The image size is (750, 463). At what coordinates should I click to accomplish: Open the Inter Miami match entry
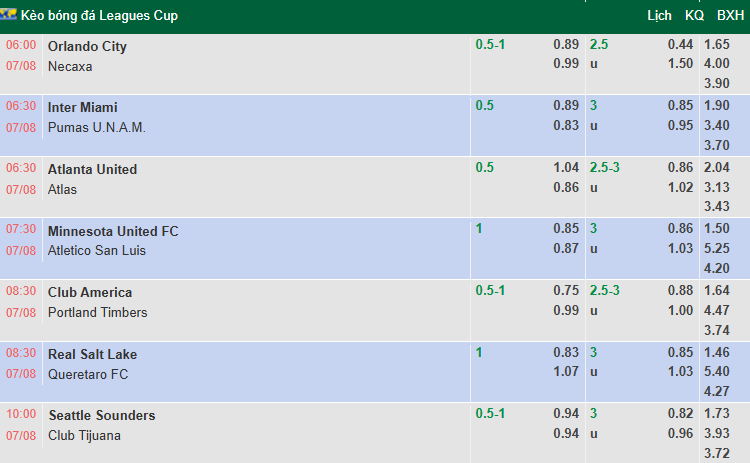pos(82,107)
